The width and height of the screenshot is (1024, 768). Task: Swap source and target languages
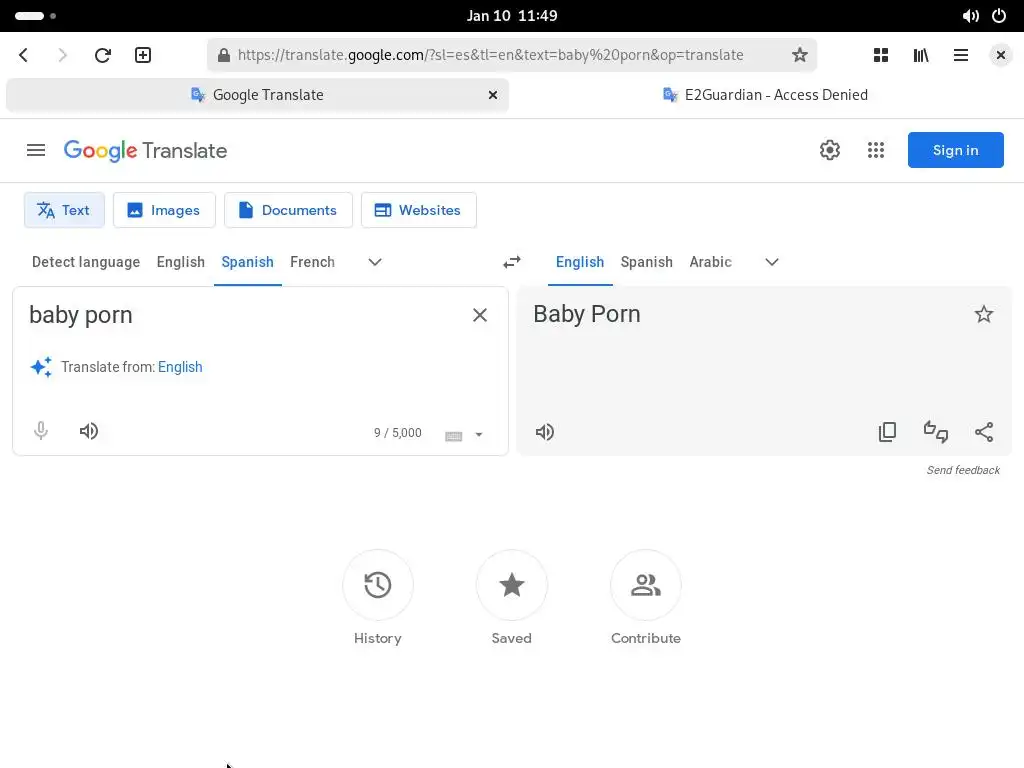tap(512, 262)
